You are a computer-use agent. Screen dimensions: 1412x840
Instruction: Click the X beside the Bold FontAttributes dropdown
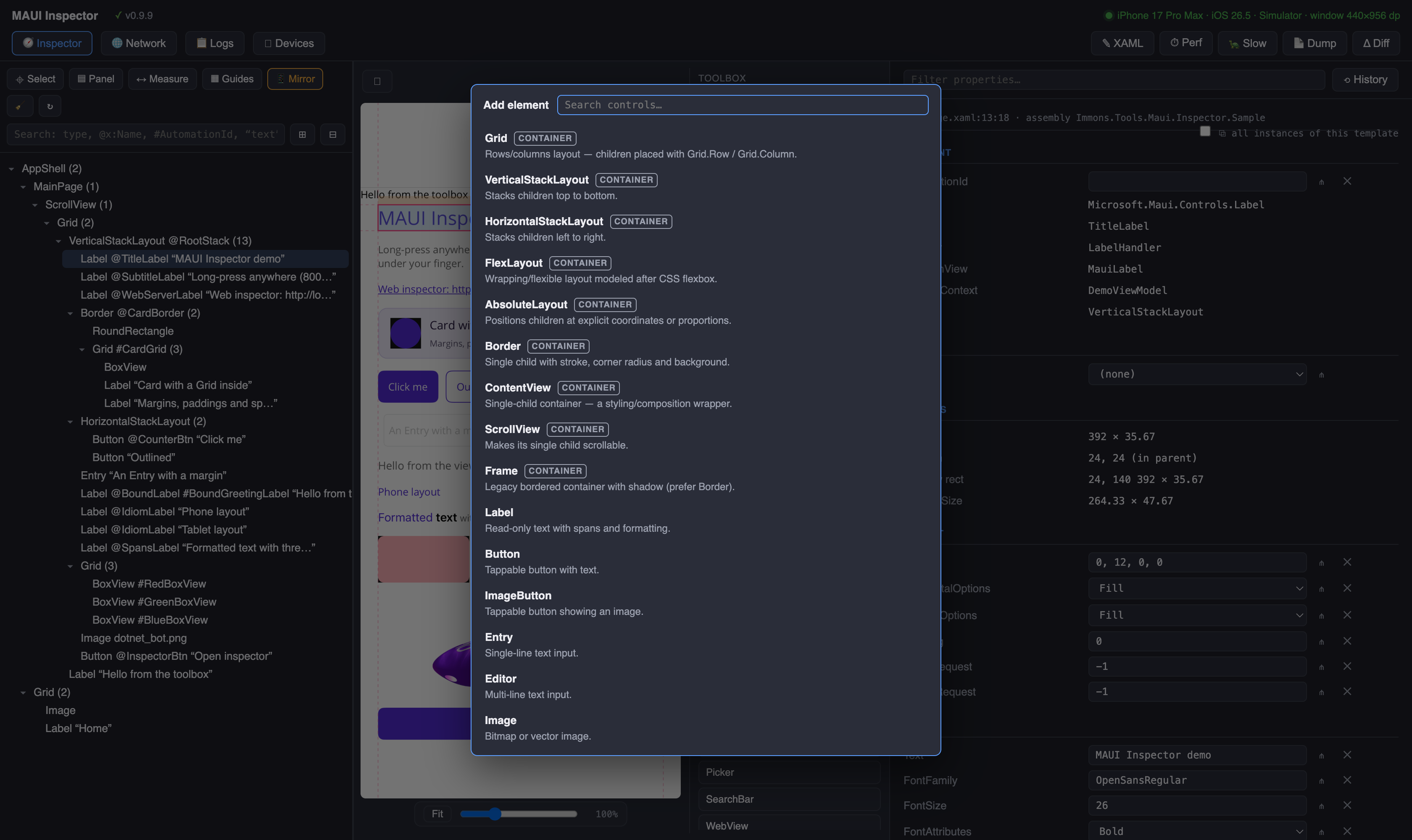pos(1347,831)
